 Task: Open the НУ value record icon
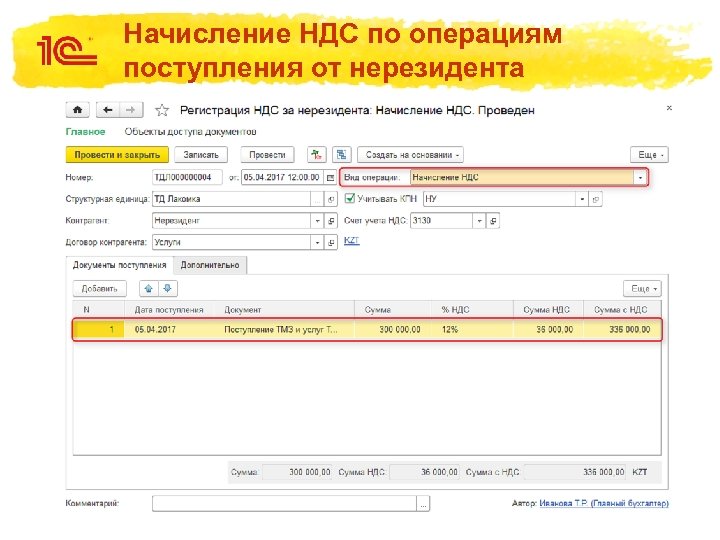coord(596,199)
